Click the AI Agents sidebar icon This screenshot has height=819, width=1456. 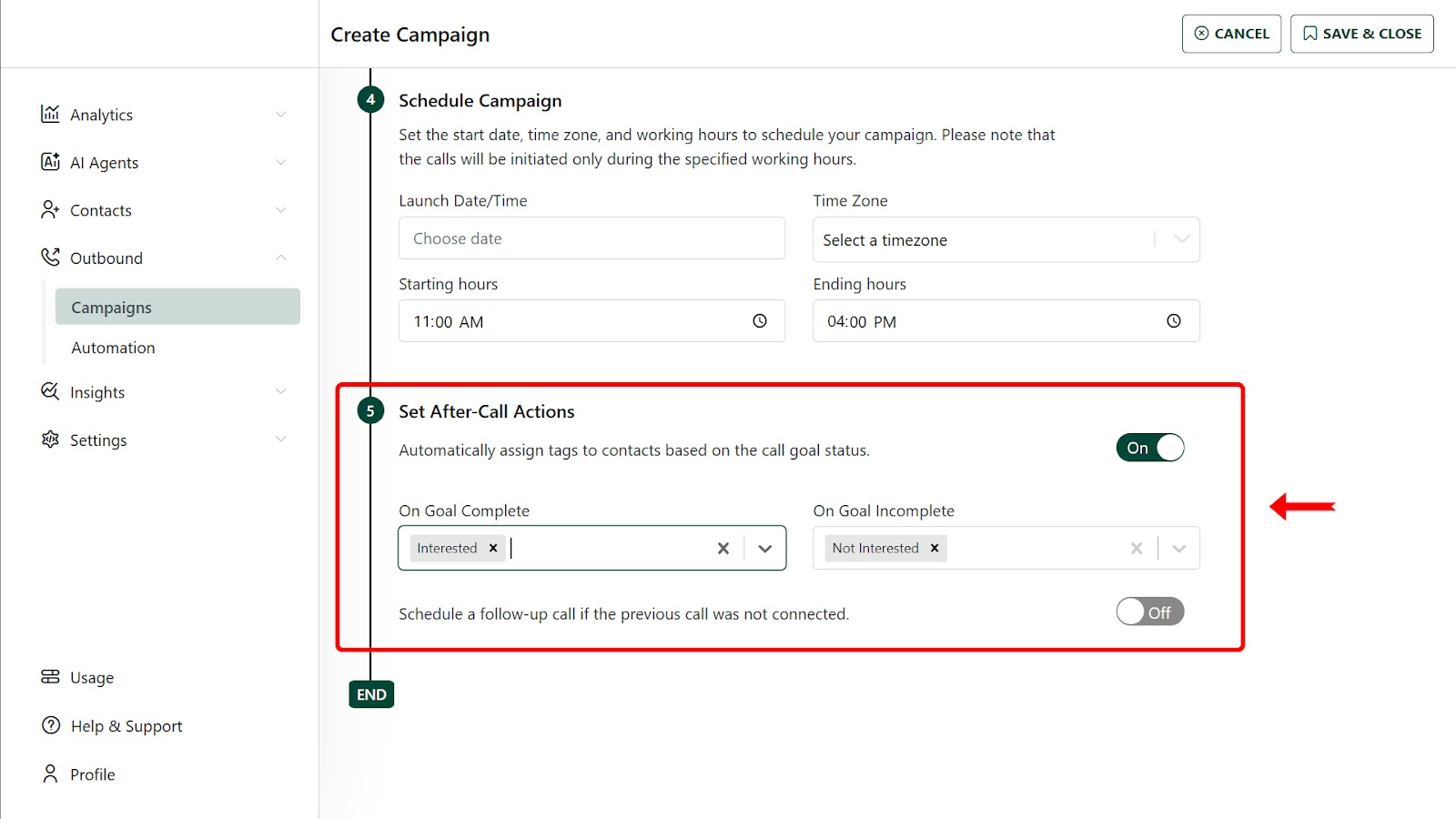pyautogui.click(x=50, y=162)
